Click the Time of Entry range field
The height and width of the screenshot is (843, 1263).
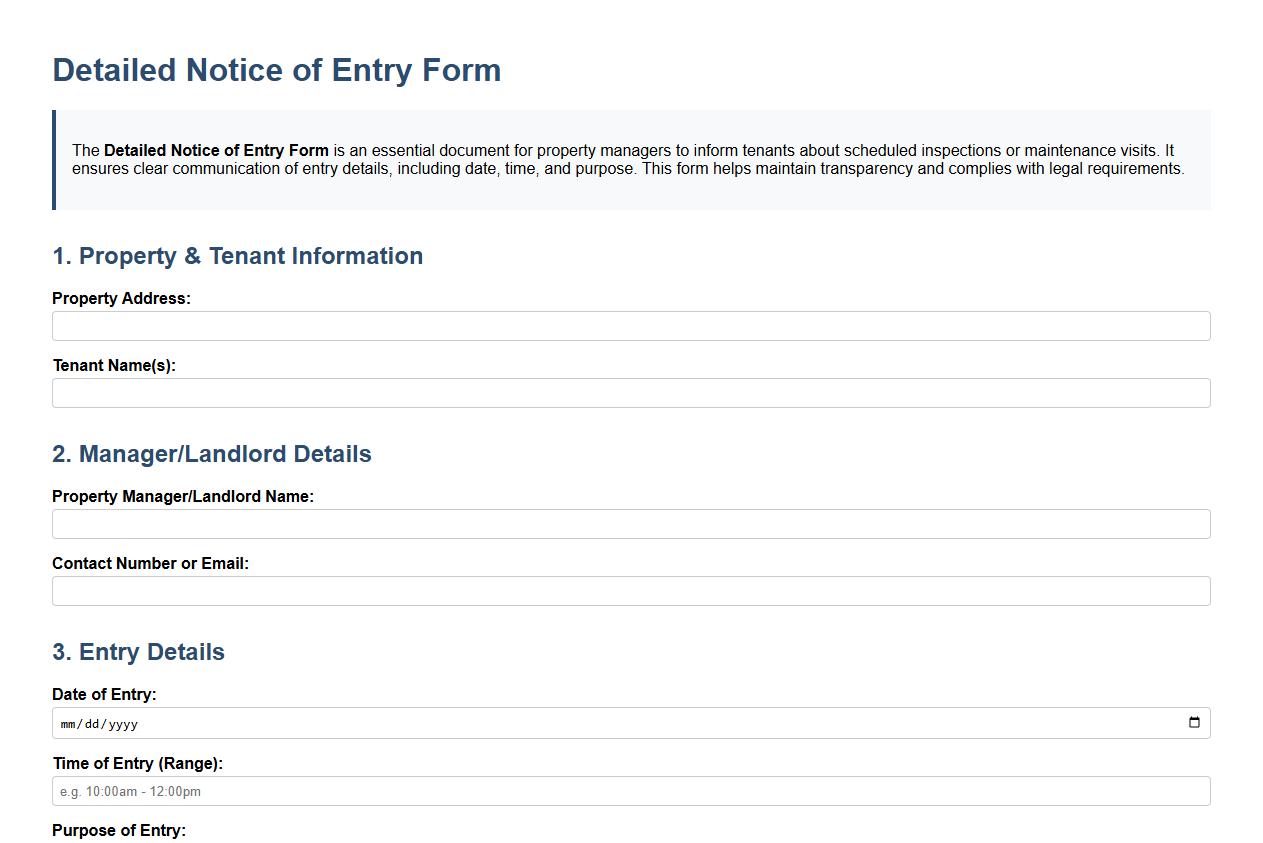(x=630, y=790)
